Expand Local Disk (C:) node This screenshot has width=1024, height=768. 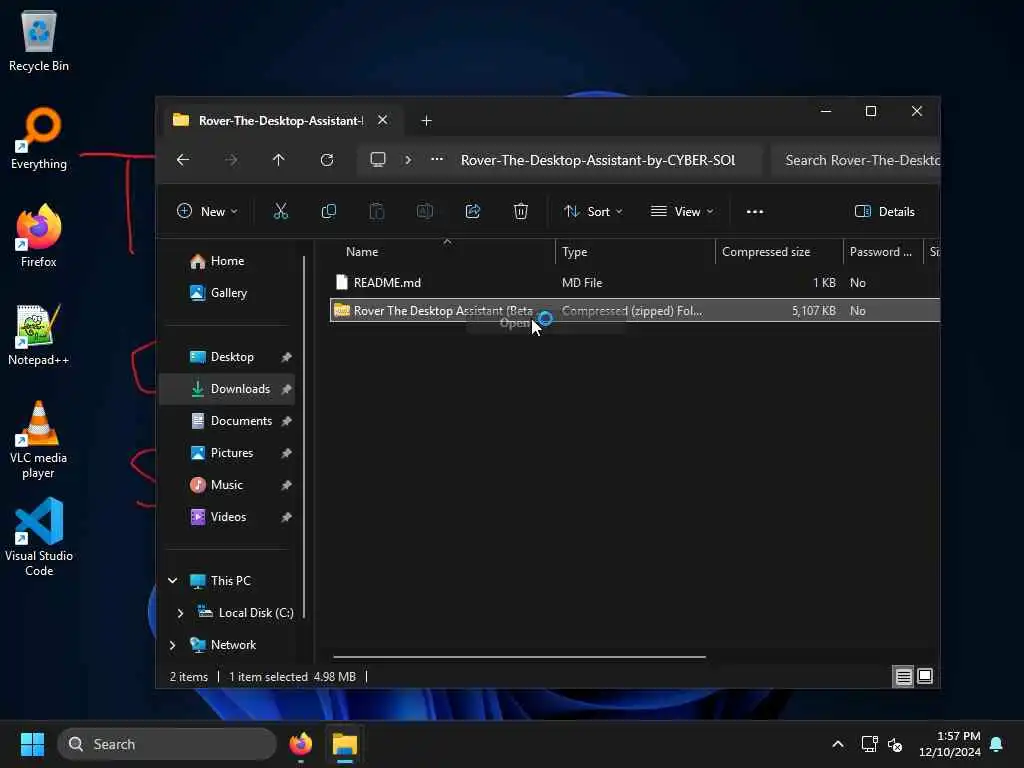point(180,613)
